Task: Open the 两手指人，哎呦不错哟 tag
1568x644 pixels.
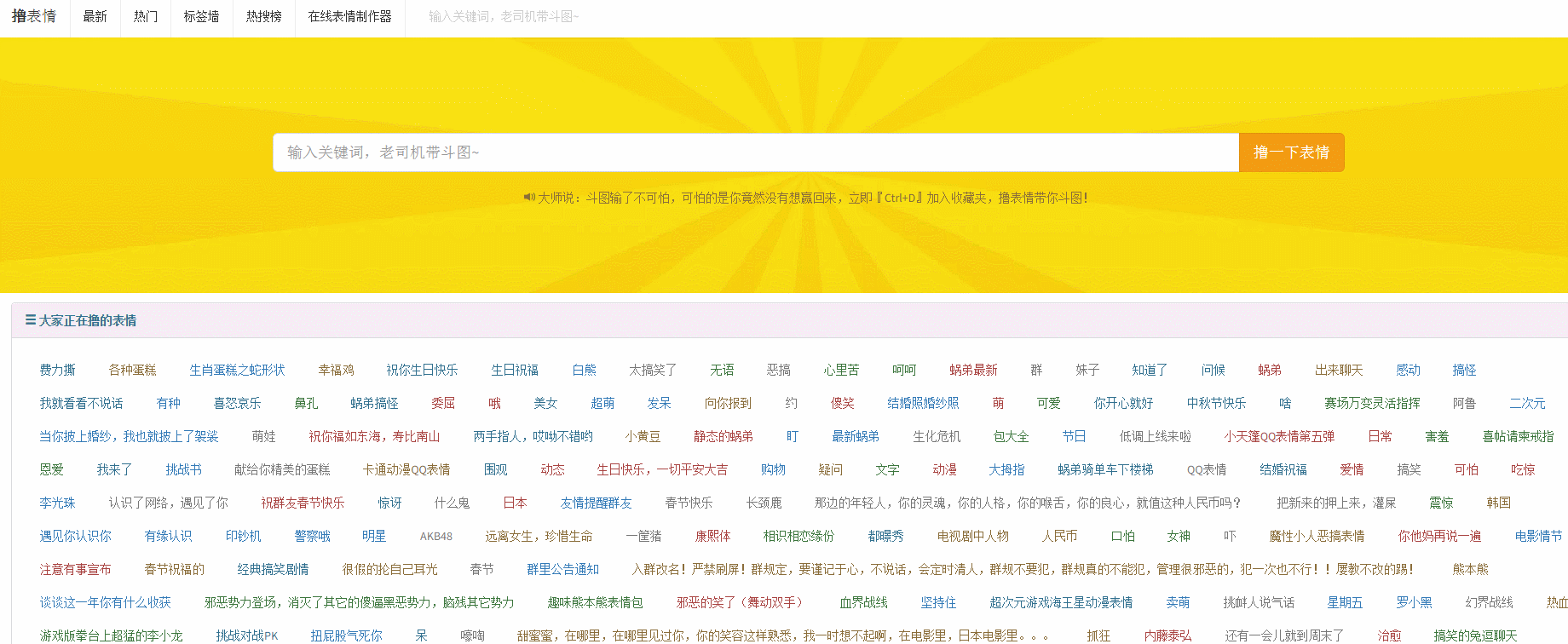Action: coord(533,436)
